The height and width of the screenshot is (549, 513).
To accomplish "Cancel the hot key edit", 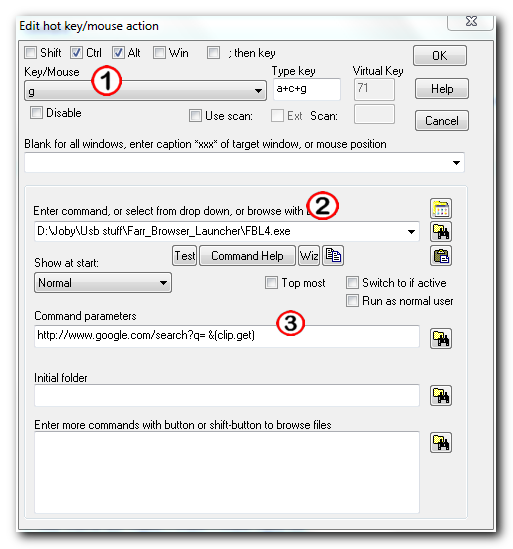I will point(442,121).
